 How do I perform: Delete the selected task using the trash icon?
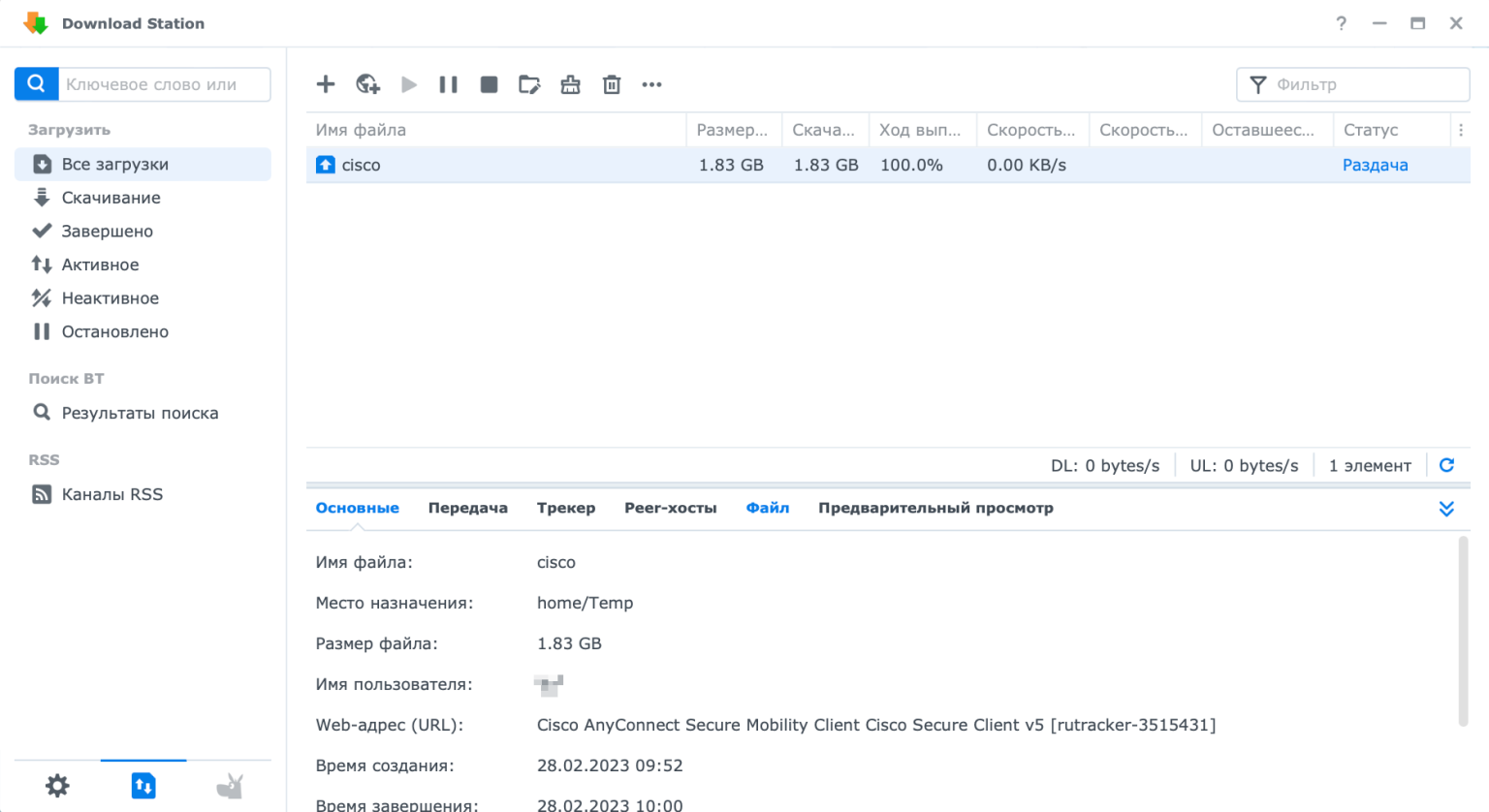click(x=612, y=84)
